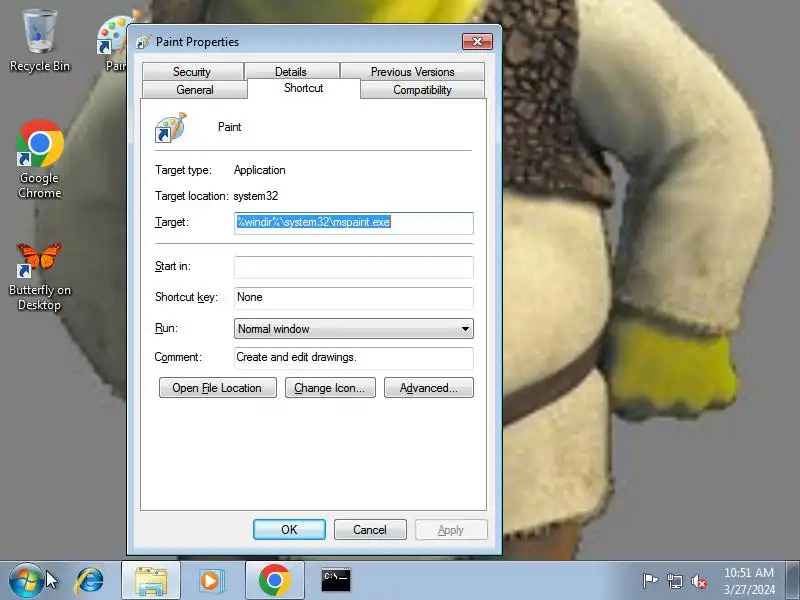This screenshot has height=600, width=800.
Task: Click the Target type value Application
Action: (x=260, y=170)
